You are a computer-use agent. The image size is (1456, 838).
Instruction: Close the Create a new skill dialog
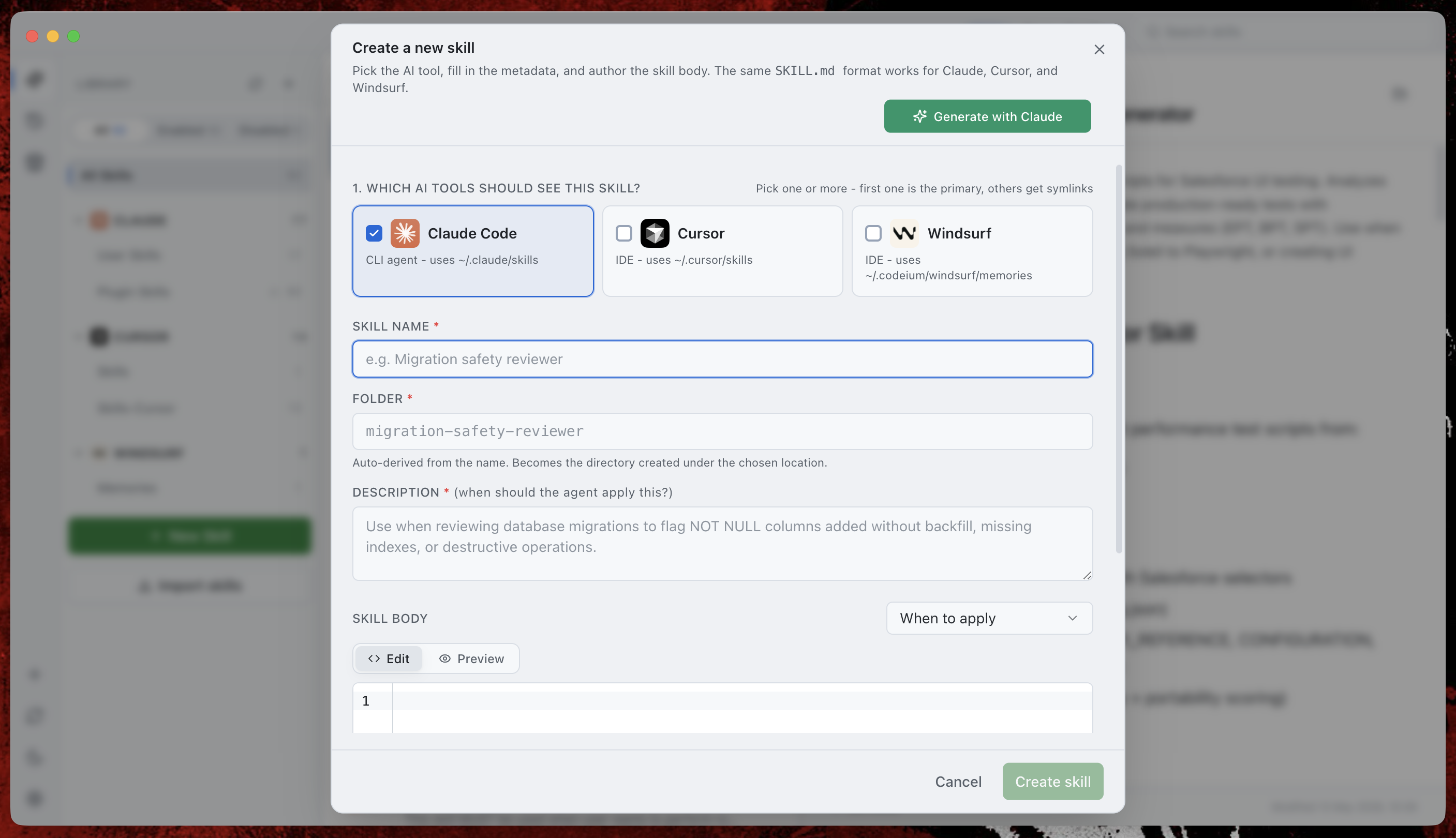1098,50
